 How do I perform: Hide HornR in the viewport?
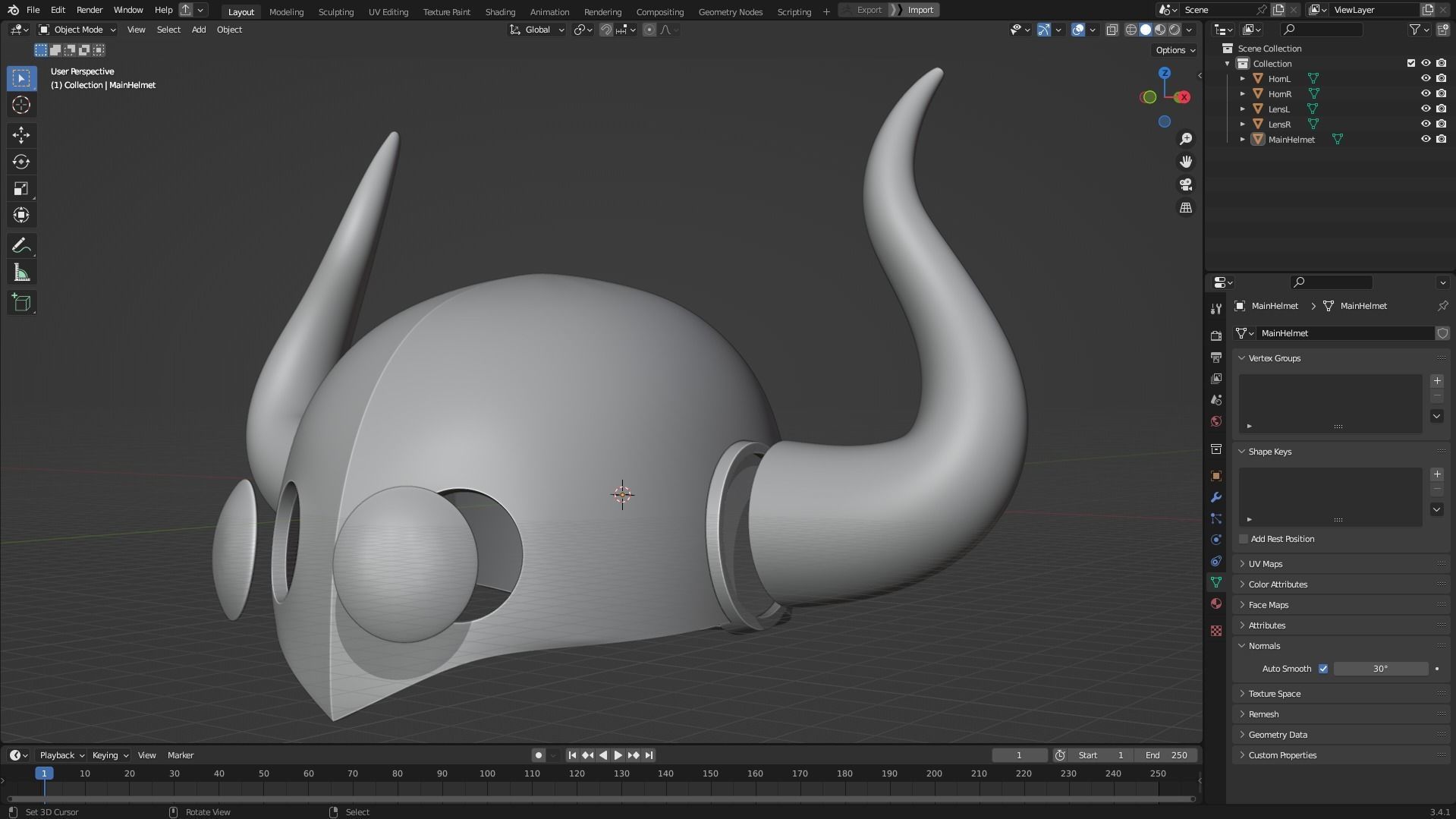click(x=1426, y=93)
